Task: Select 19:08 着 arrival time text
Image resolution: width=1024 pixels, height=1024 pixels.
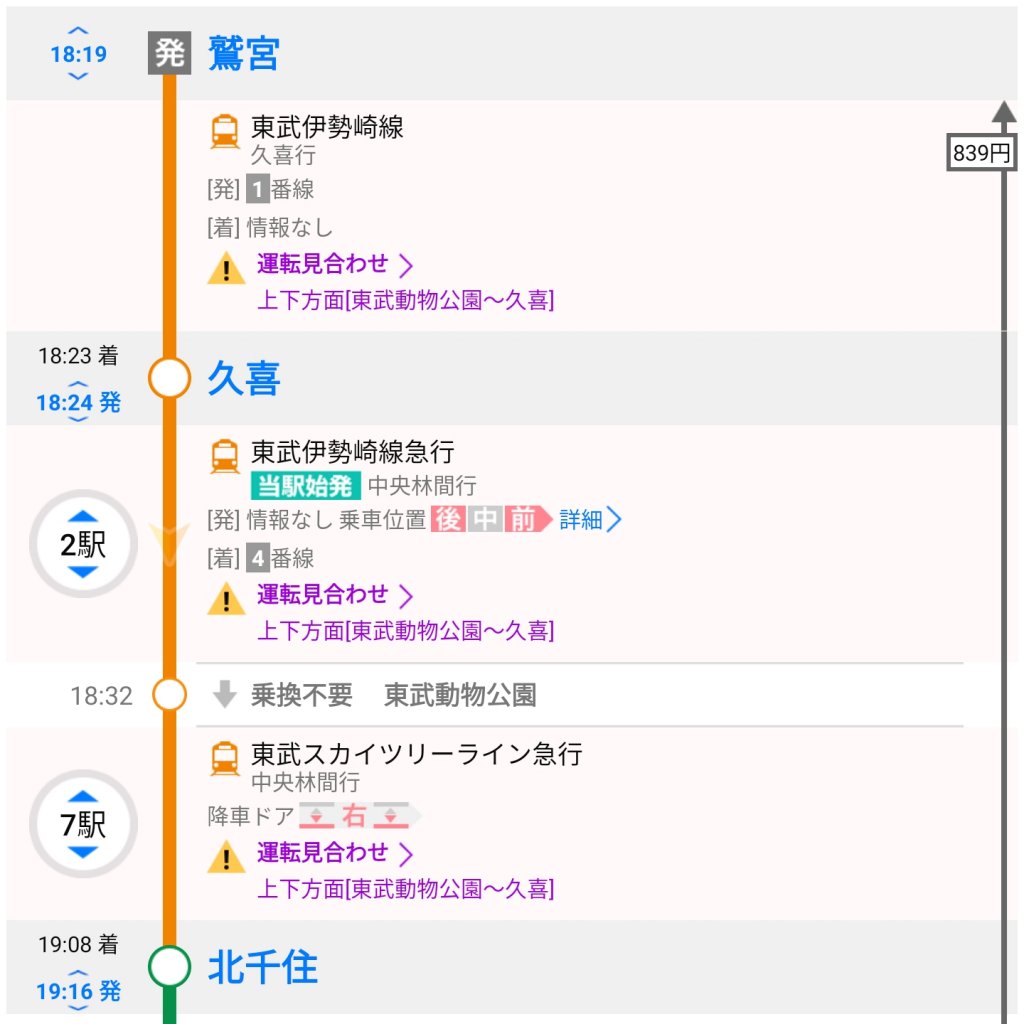Action: 78,944
